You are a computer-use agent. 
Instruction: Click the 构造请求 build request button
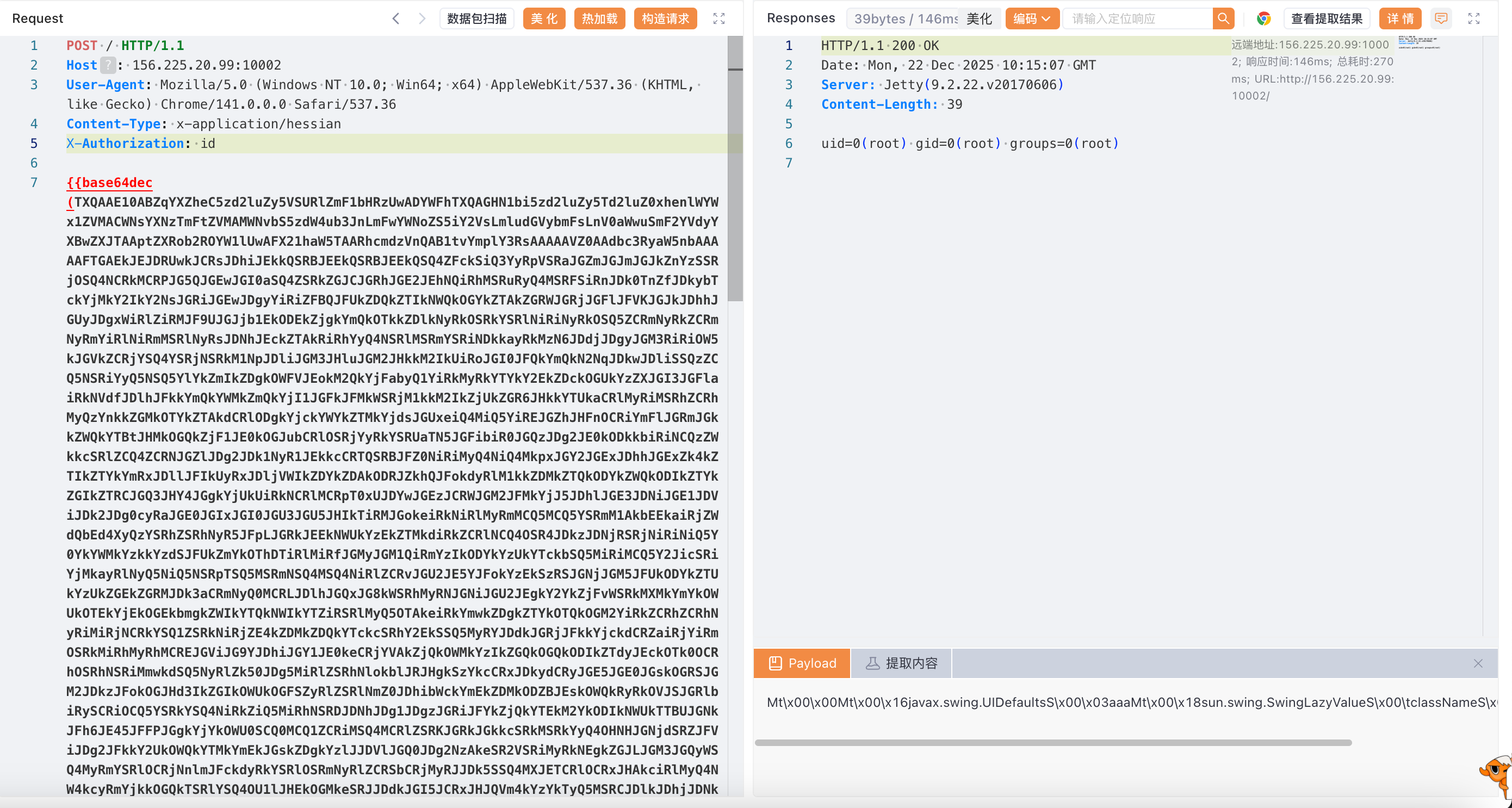pyautogui.click(x=665, y=18)
